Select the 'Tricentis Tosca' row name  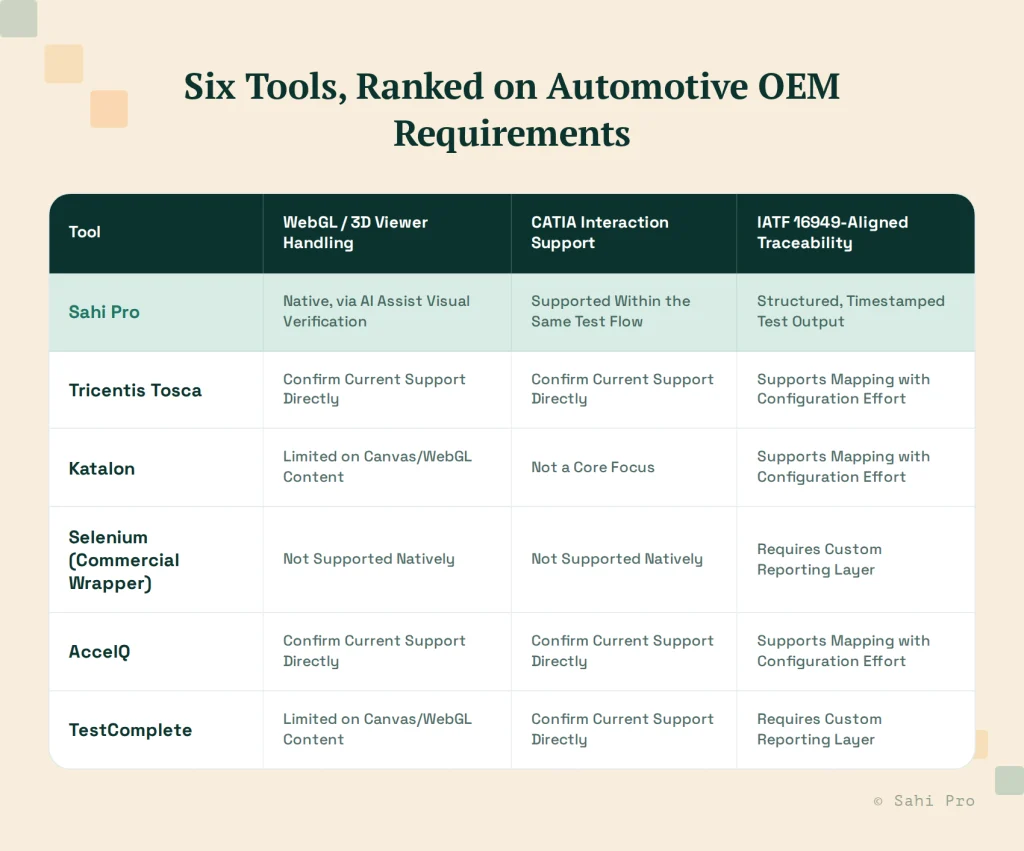click(x=135, y=390)
